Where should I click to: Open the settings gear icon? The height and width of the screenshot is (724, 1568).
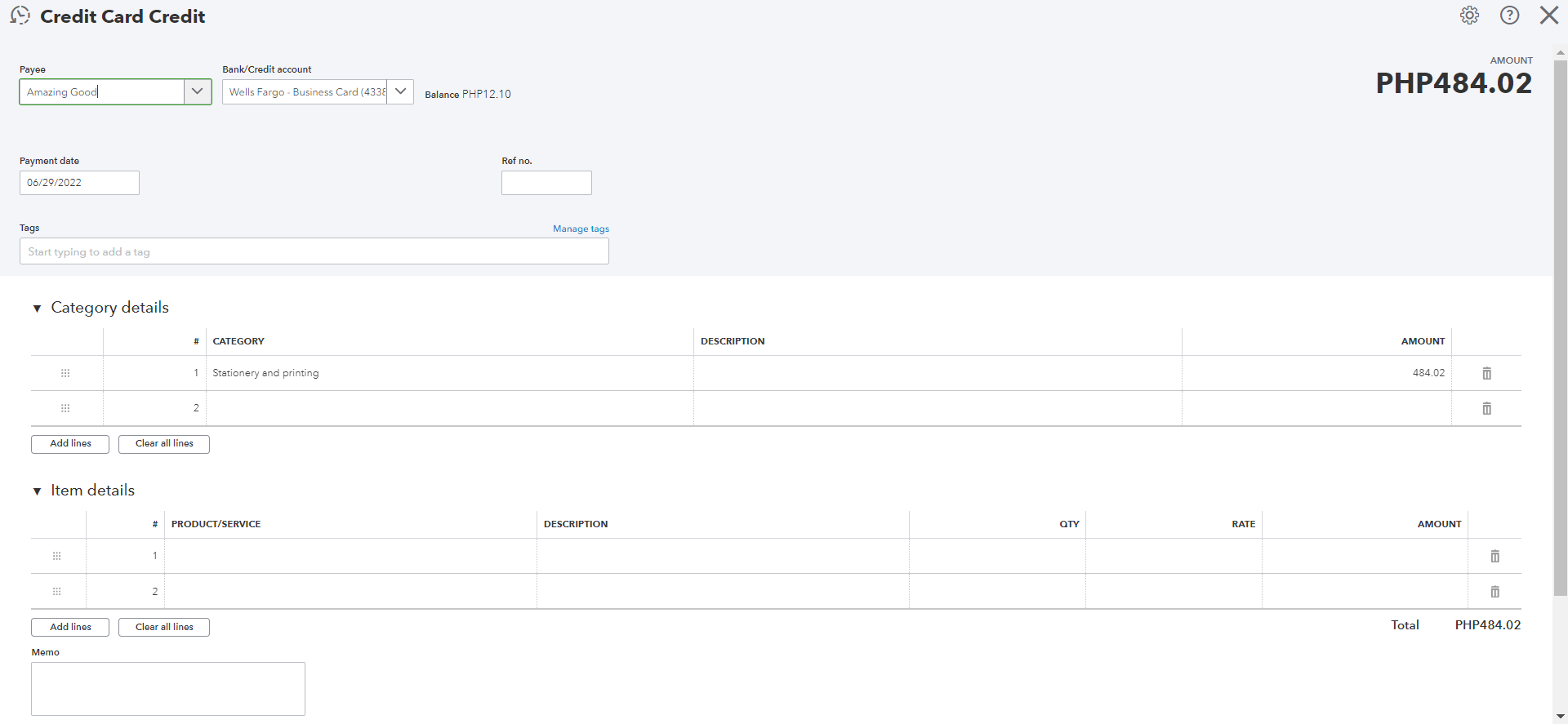(x=1469, y=16)
